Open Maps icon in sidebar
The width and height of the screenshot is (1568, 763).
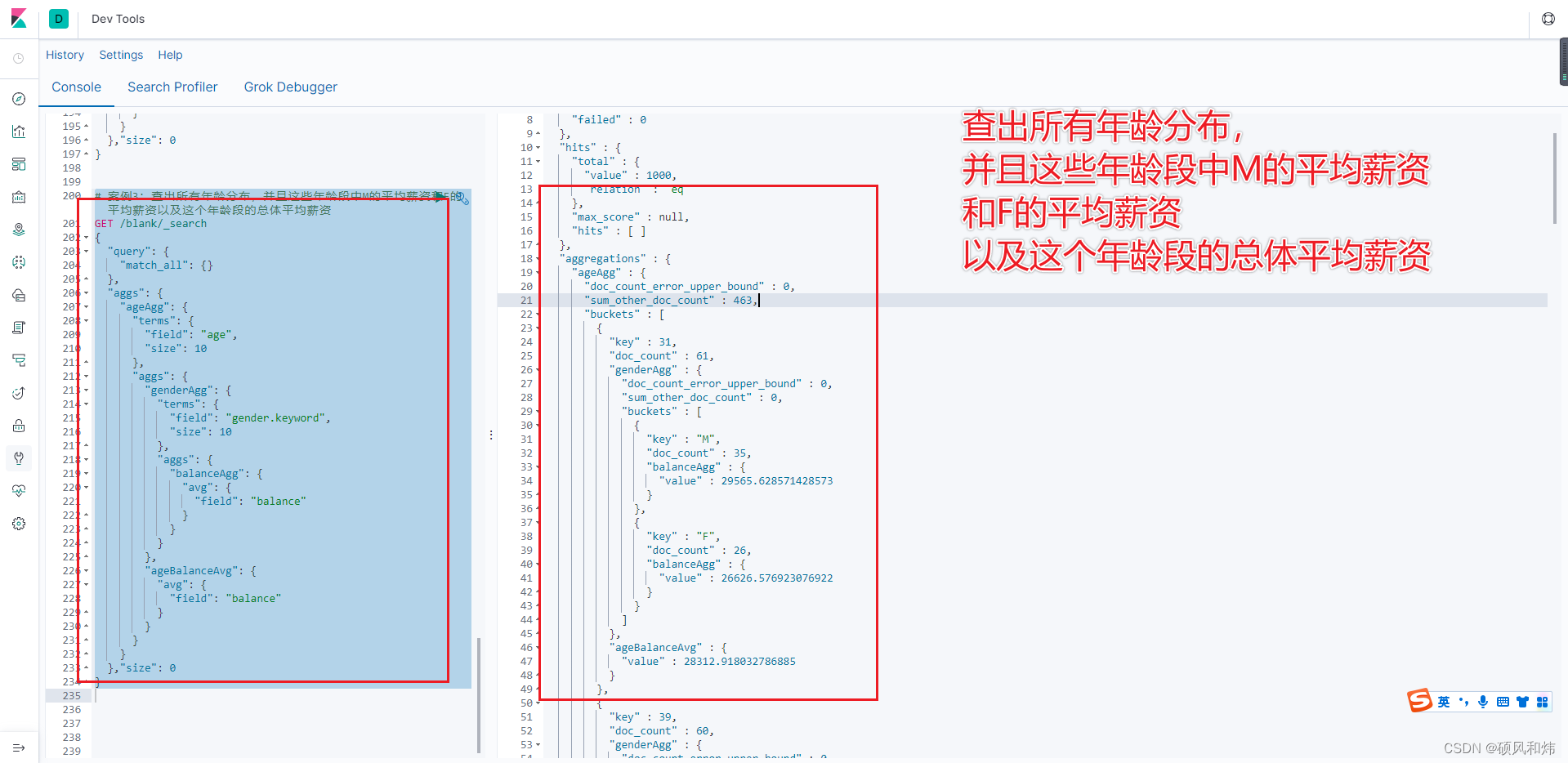[x=19, y=230]
